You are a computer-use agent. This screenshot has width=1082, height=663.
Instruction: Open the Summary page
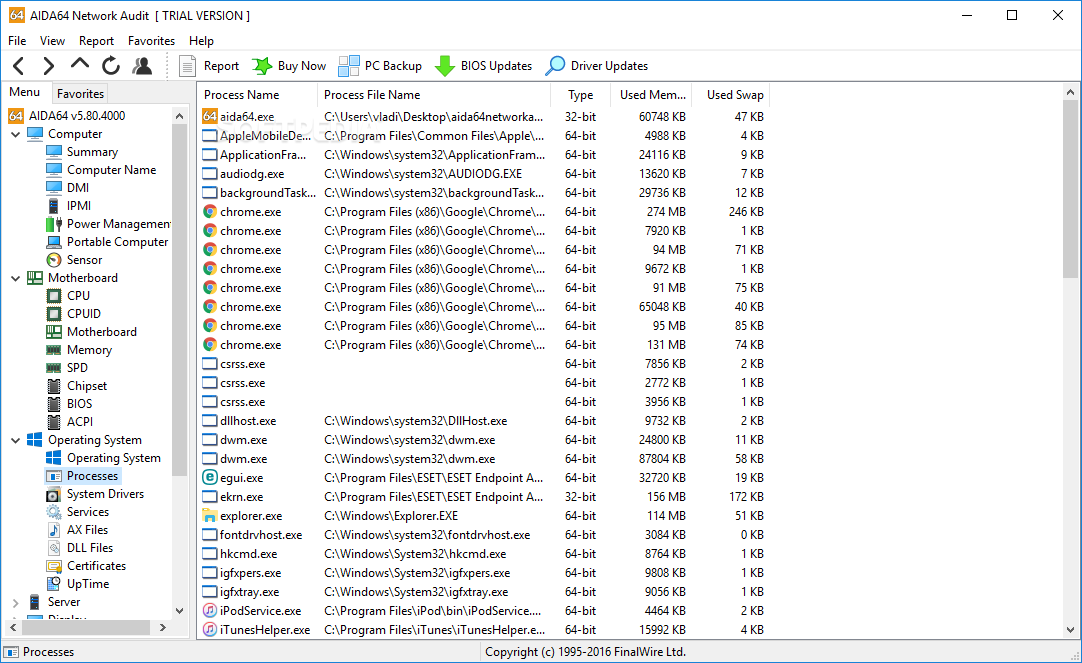point(82,152)
